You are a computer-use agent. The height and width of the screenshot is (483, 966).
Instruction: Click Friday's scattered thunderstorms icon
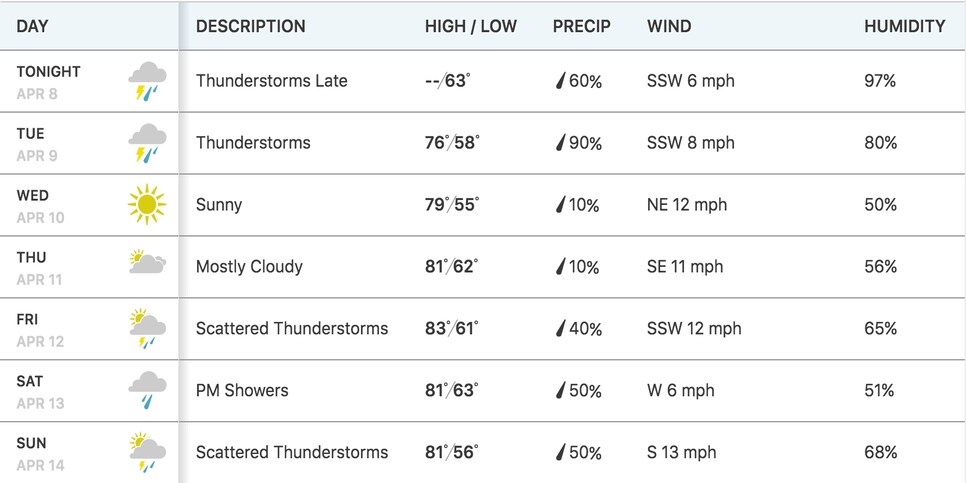click(x=147, y=328)
